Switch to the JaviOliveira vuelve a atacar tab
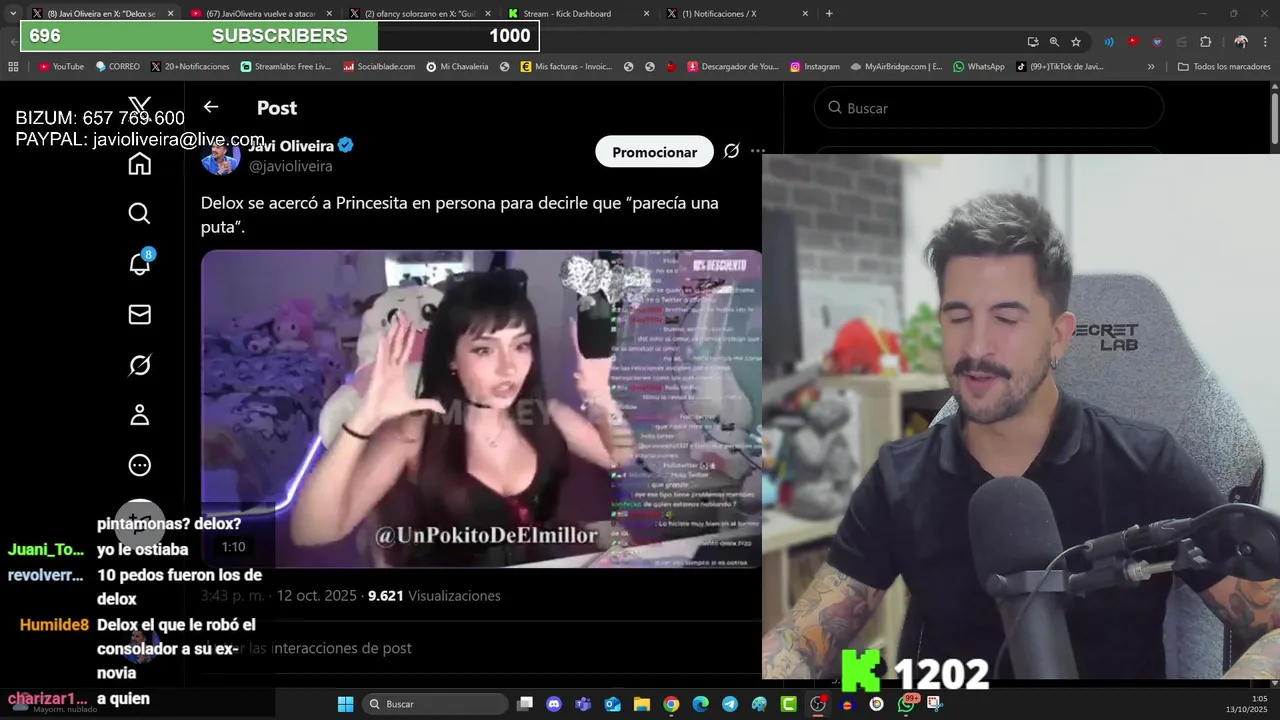The width and height of the screenshot is (1280, 720). tap(262, 14)
